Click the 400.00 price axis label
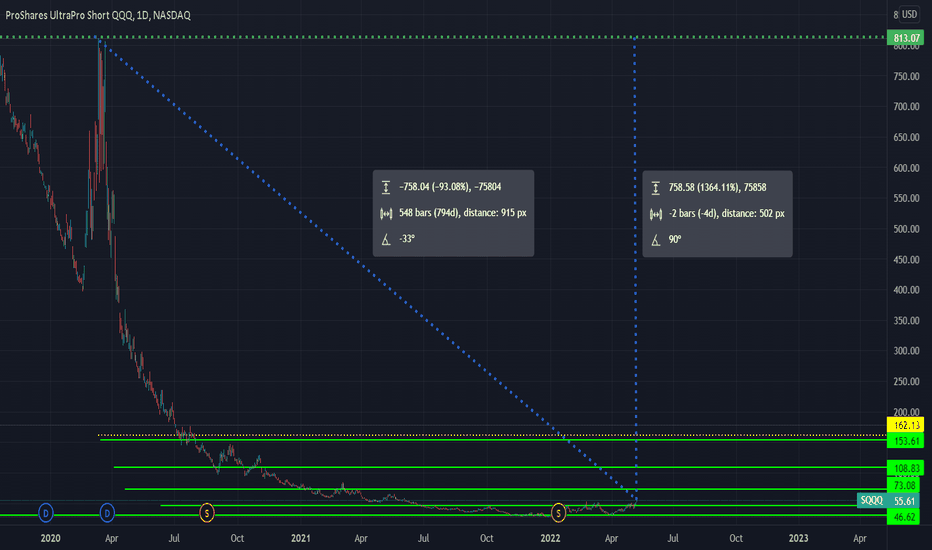 (x=906, y=290)
